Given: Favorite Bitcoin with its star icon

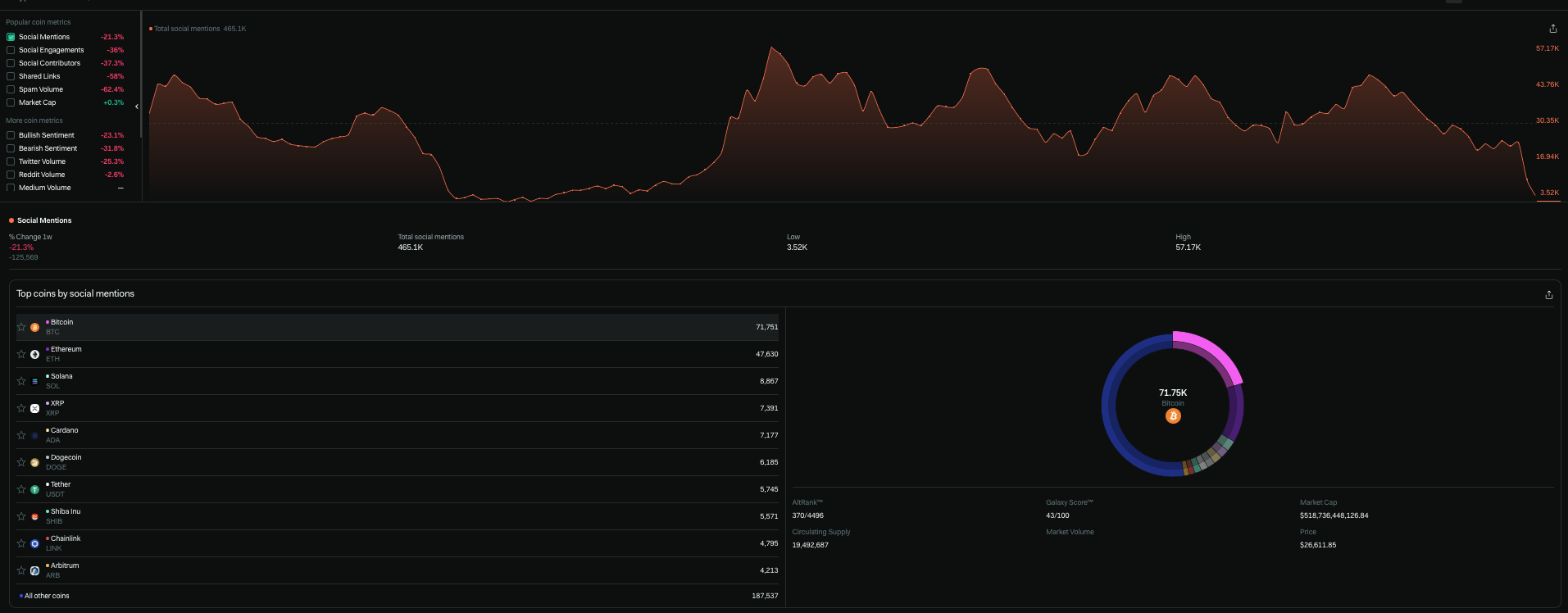Looking at the screenshot, I should pyautogui.click(x=21, y=327).
